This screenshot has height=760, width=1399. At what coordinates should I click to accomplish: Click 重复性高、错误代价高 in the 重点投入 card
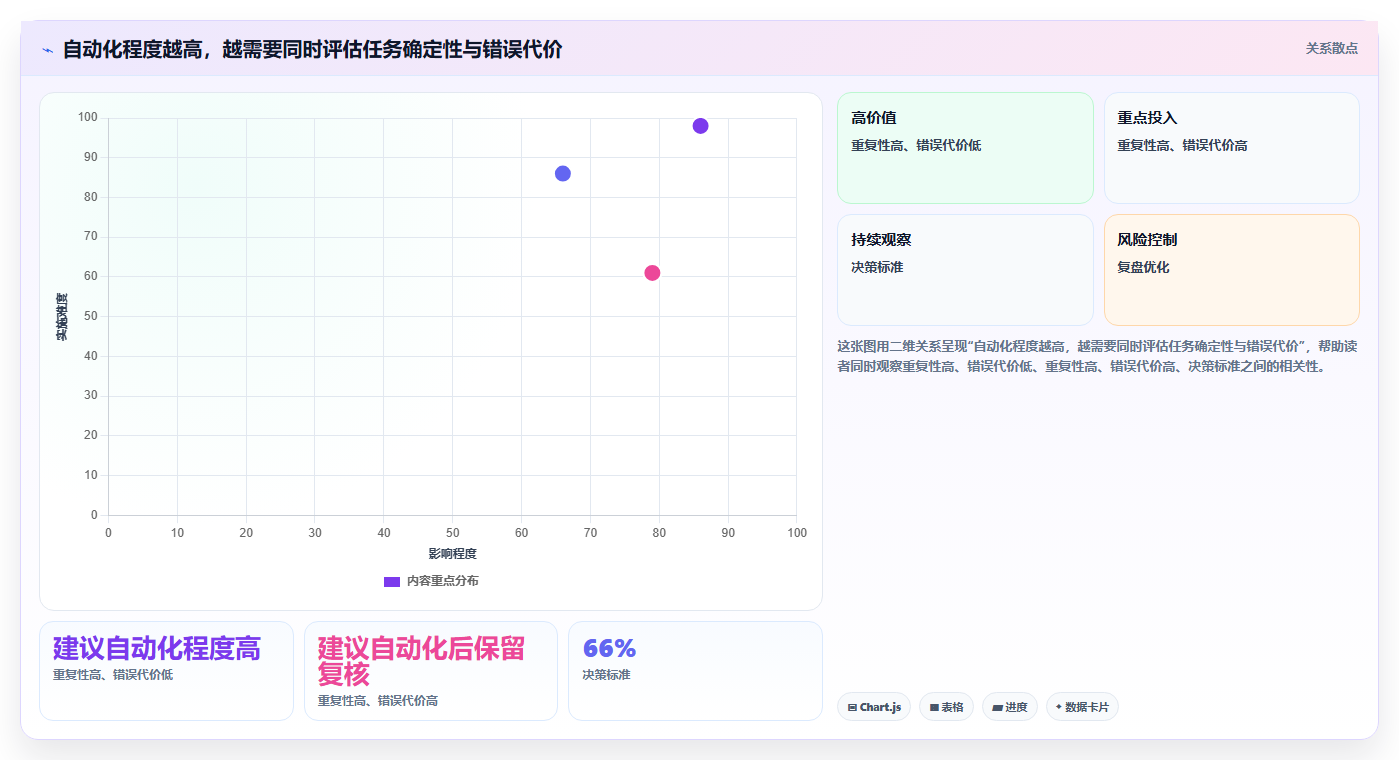point(1182,146)
